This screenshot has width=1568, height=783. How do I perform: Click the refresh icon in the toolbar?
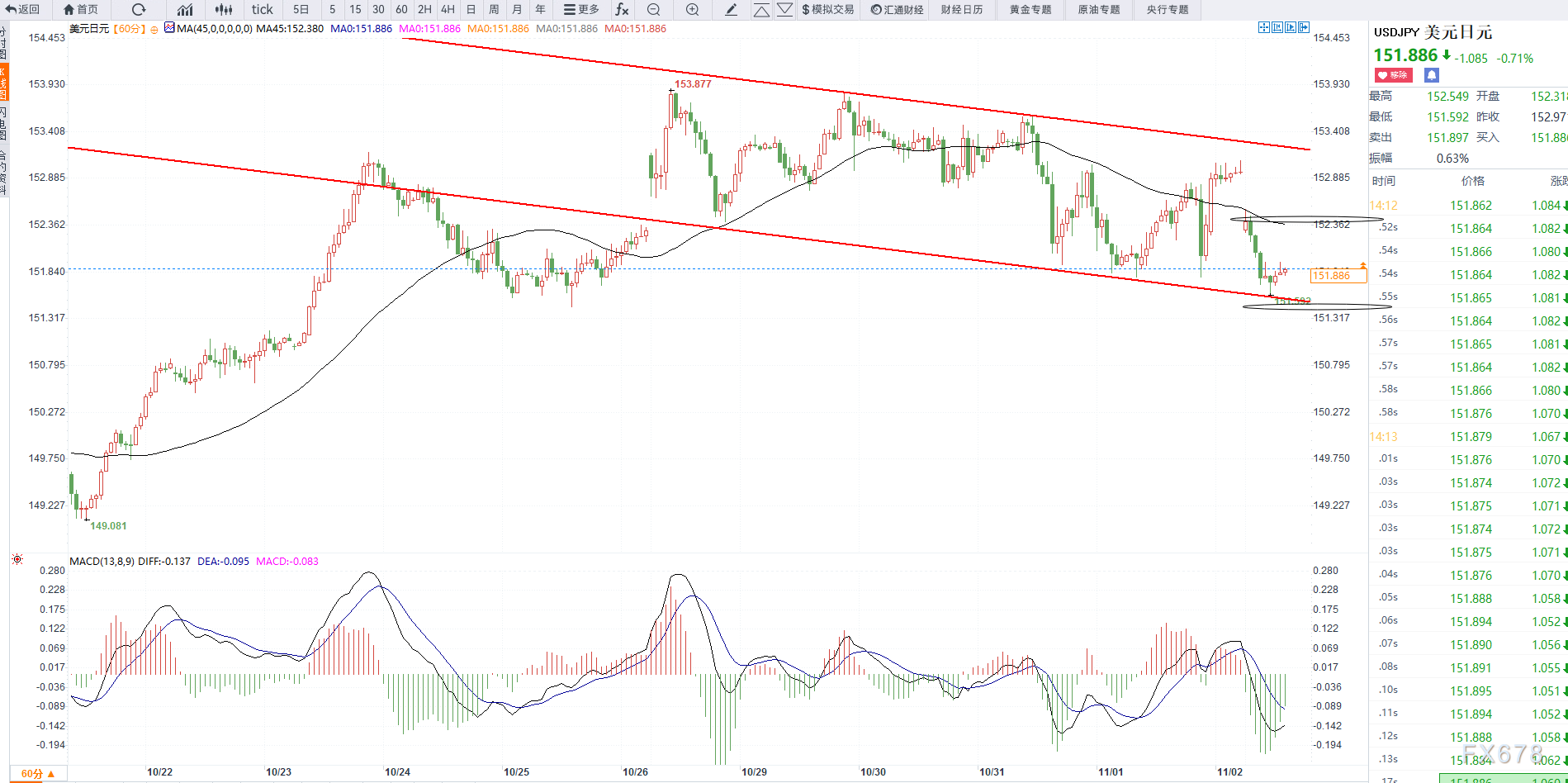click(x=139, y=10)
